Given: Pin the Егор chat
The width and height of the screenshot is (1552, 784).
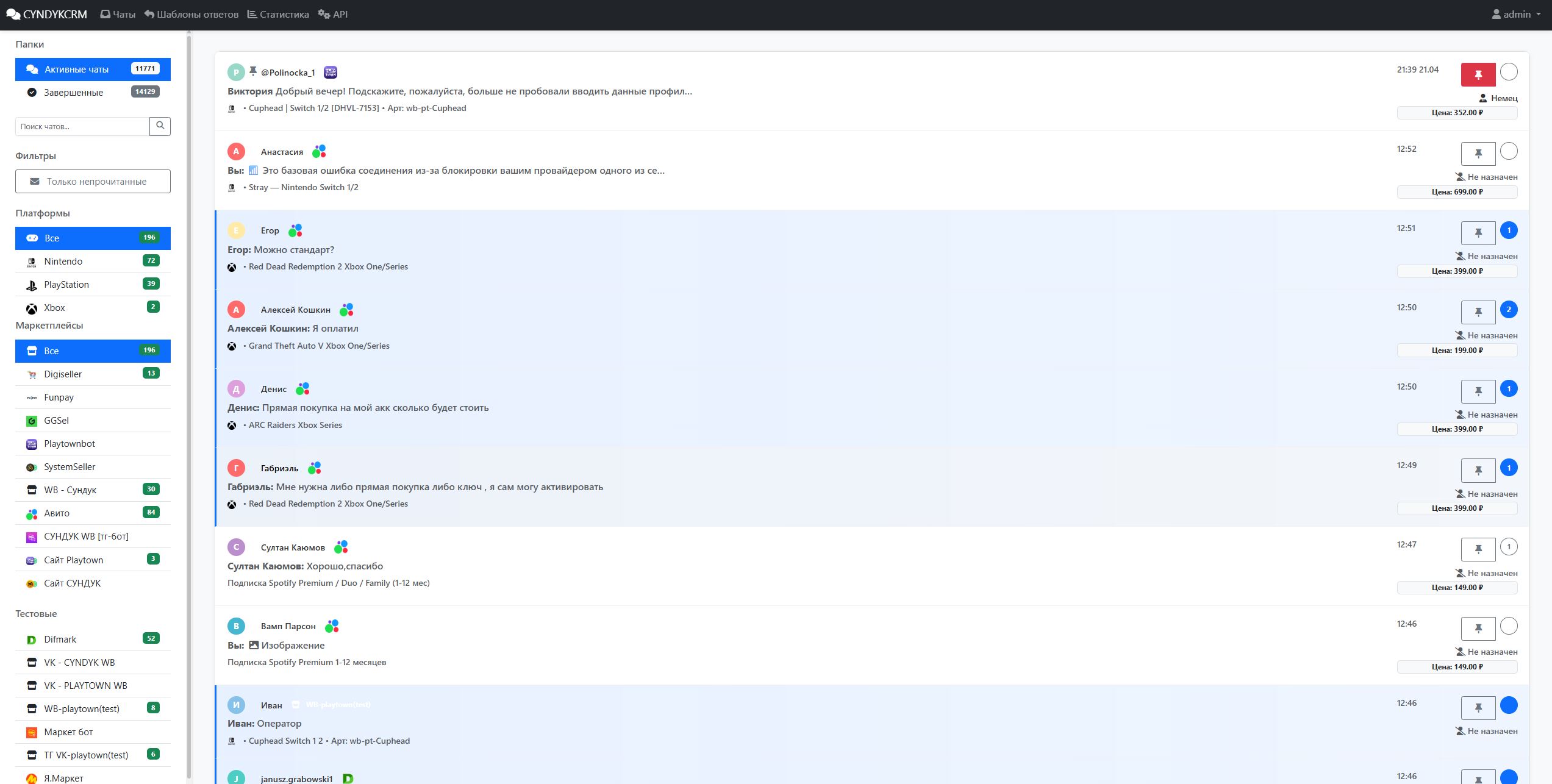Looking at the screenshot, I should pyautogui.click(x=1478, y=233).
